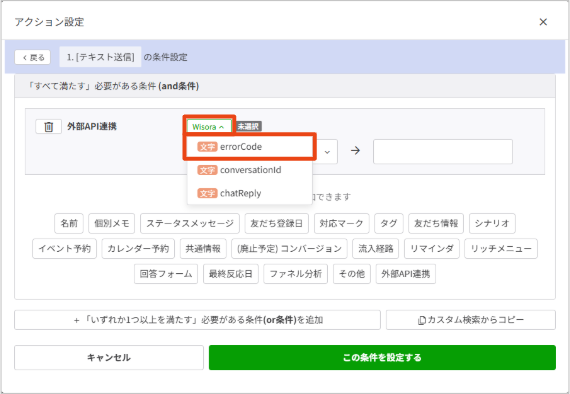
Task: Add the 名前 condition
Action: (x=69, y=223)
